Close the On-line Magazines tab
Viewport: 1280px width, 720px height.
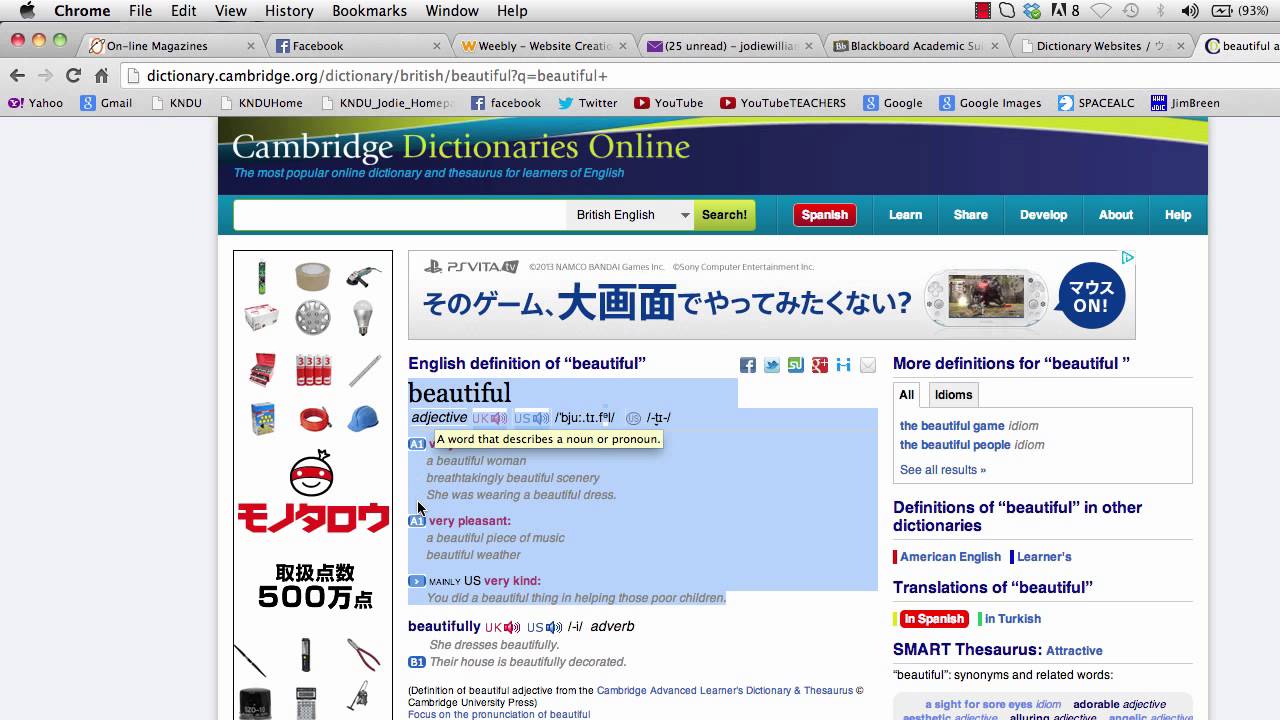(x=251, y=46)
